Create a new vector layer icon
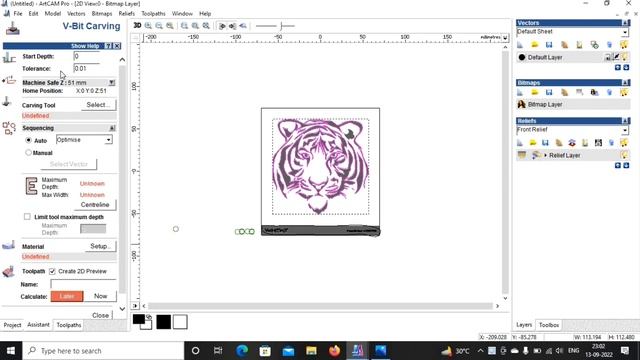 [x=520, y=44]
